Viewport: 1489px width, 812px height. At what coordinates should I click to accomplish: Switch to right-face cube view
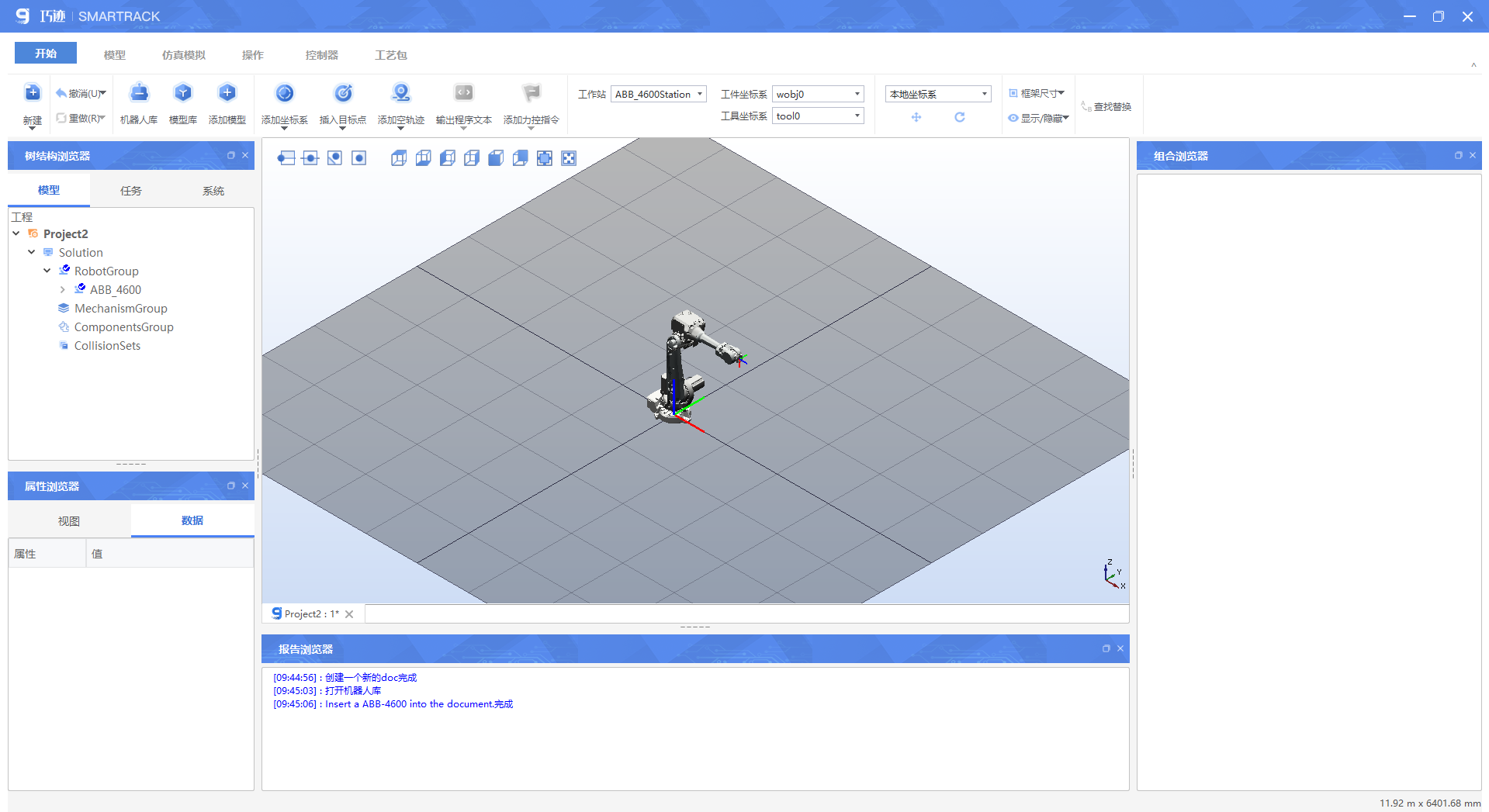tap(472, 158)
